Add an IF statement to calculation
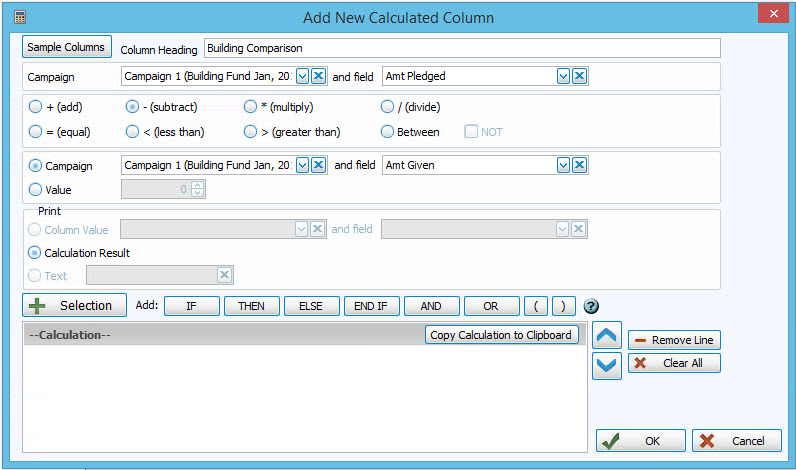Viewport: 796px width, 470px height. pyautogui.click(x=191, y=306)
